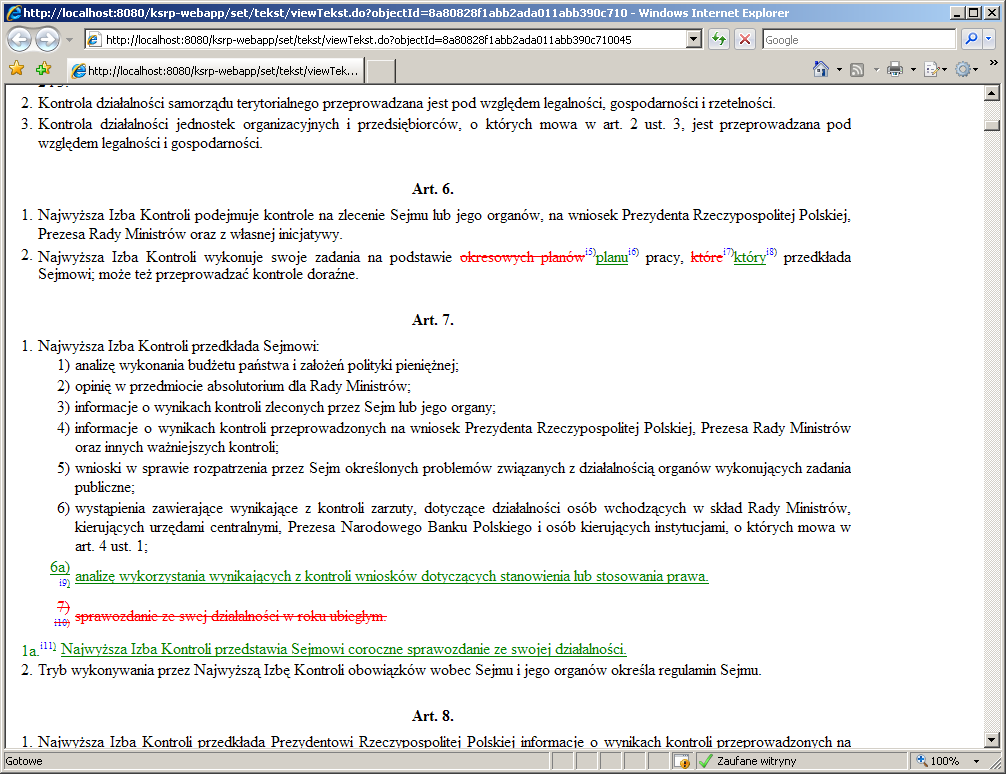The width and height of the screenshot is (1006, 774).
Task: Open footnote i7 after 'które'
Action: [x=728, y=252]
